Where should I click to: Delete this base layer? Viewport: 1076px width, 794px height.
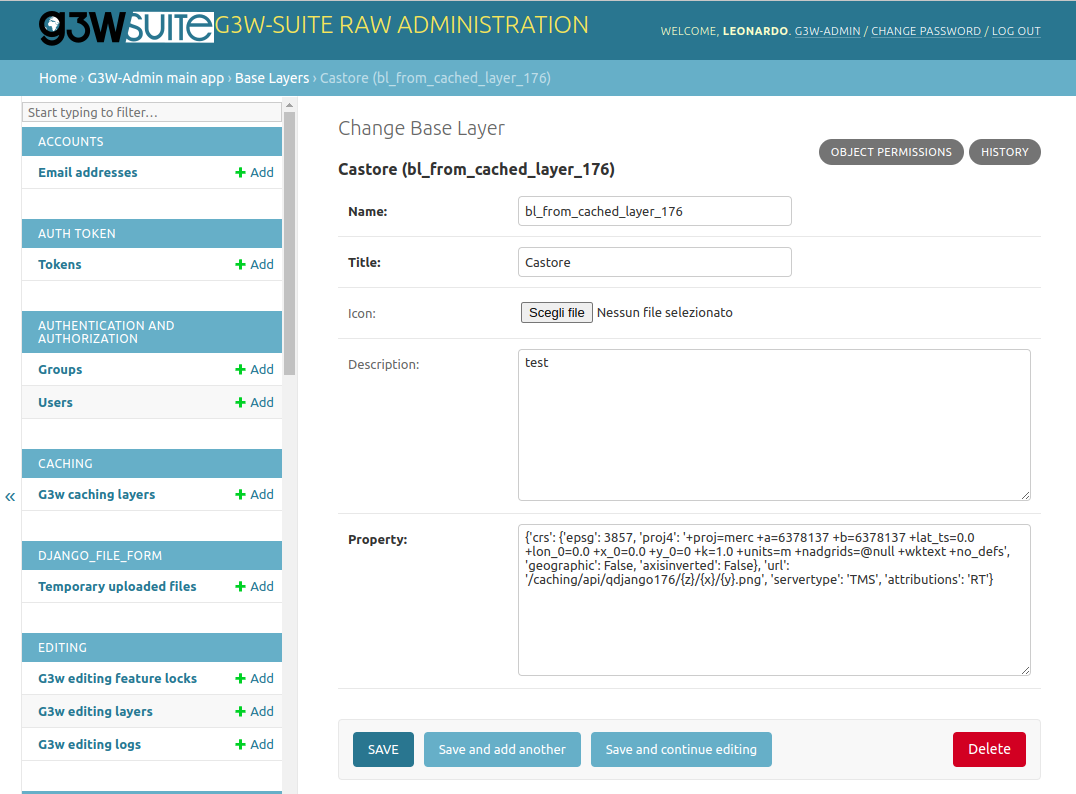989,749
